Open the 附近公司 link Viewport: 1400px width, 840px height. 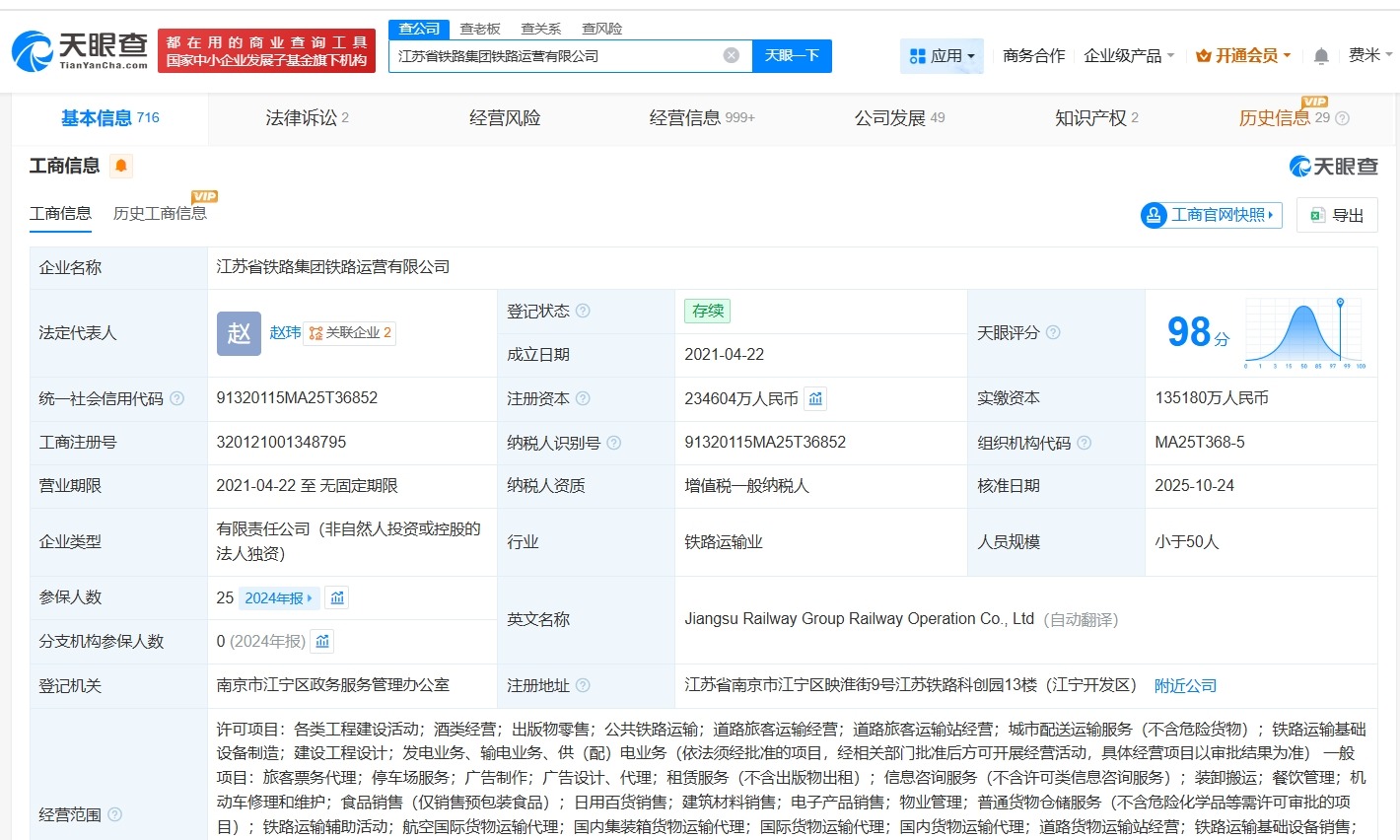pos(1184,684)
